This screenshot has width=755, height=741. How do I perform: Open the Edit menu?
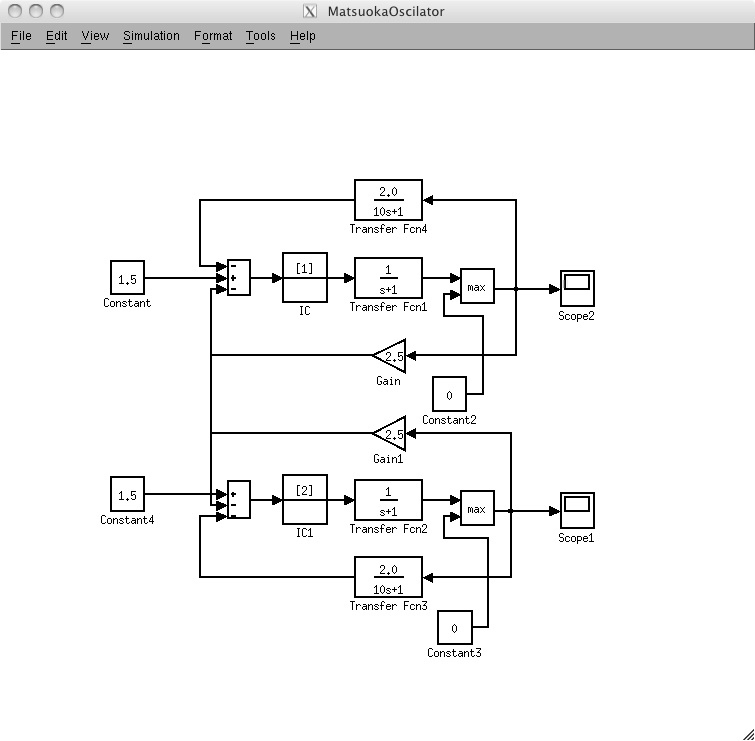(x=57, y=36)
